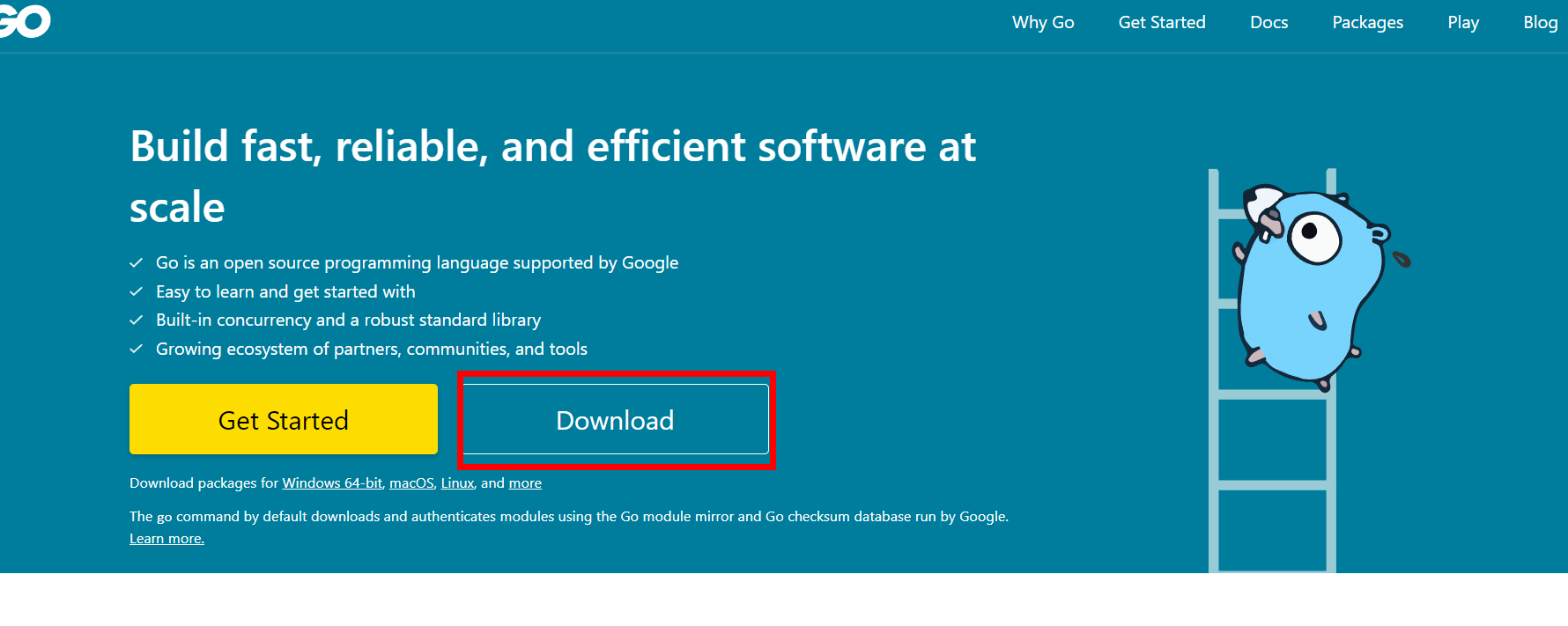Click 'Growing ecosystem of partners, communities, and tools' text
Screen dimensions: 1568x626
[x=371, y=349]
